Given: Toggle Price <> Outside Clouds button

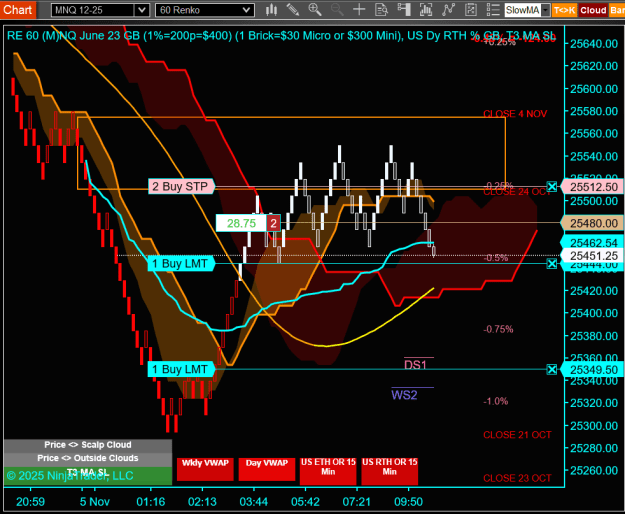Looking at the screenshot, I should 88,459.
